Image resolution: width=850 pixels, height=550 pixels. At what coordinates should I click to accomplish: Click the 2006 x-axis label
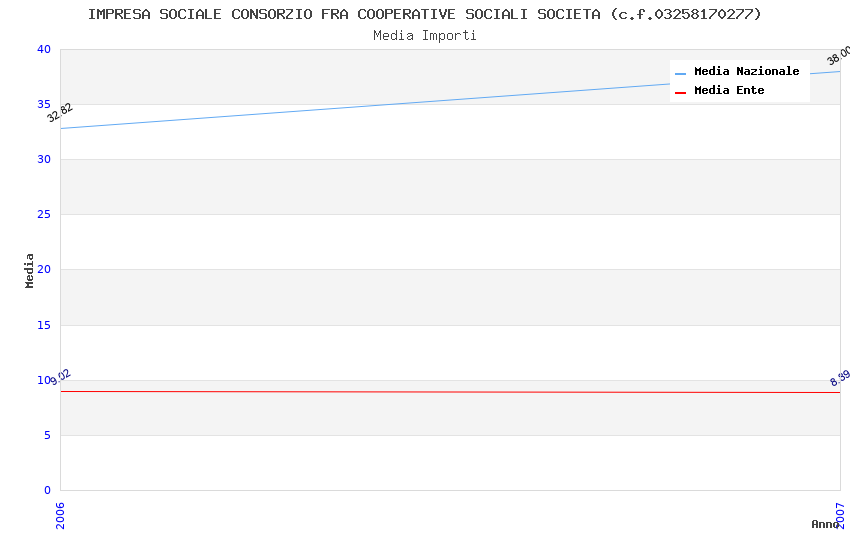click(60, 515)
